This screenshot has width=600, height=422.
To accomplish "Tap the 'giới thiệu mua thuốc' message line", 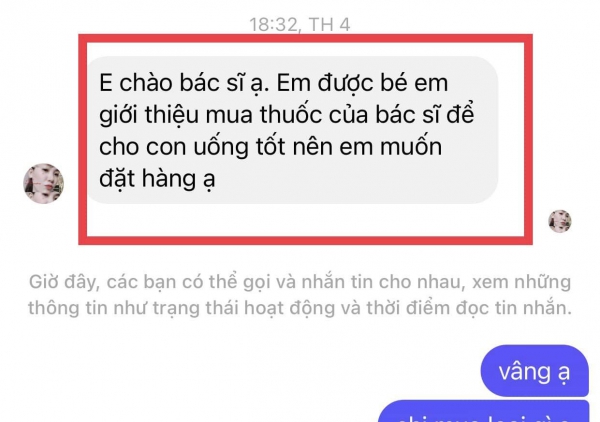I will 287,114.
